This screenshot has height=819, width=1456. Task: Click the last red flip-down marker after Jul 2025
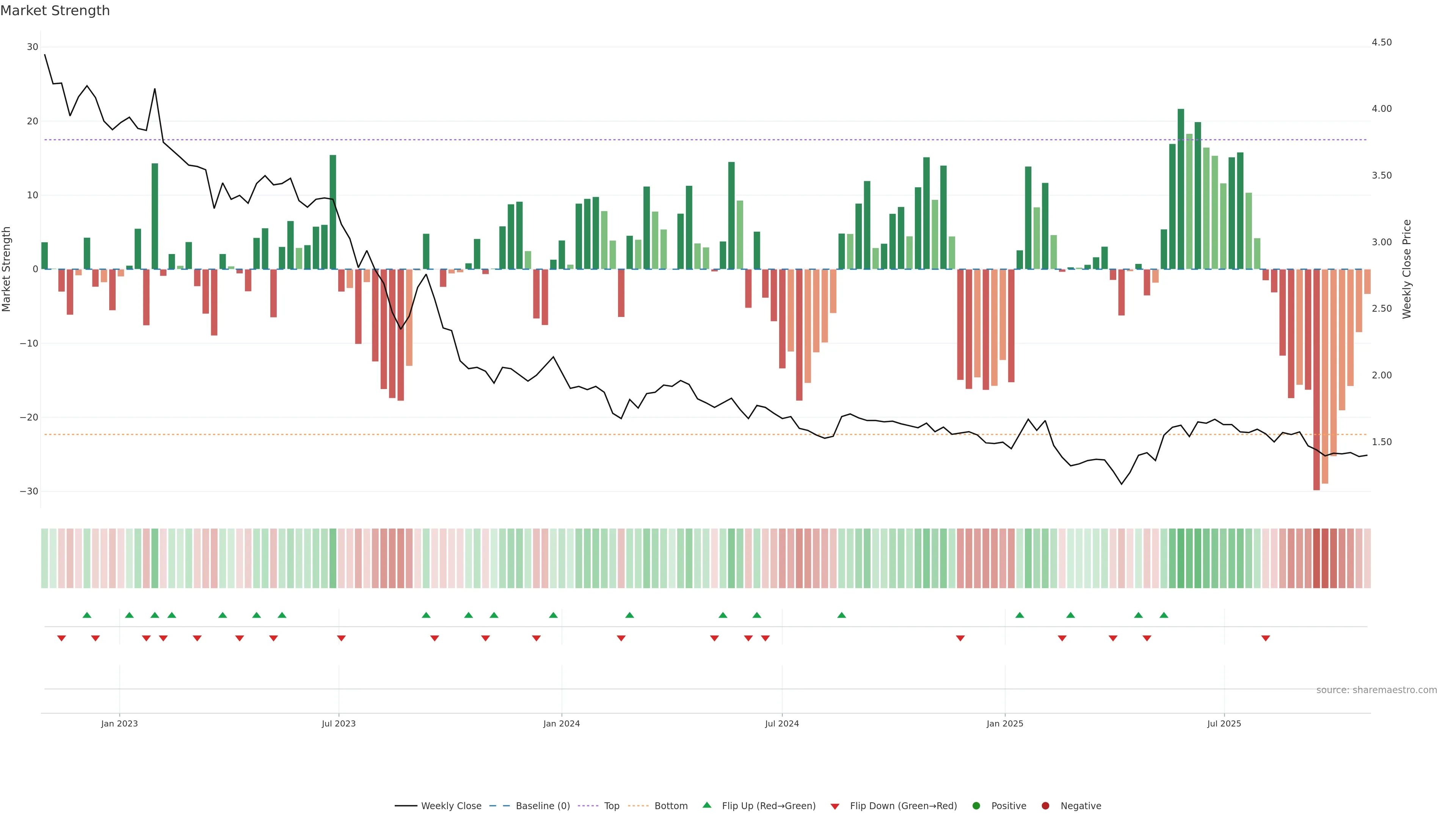(1266, 638)
